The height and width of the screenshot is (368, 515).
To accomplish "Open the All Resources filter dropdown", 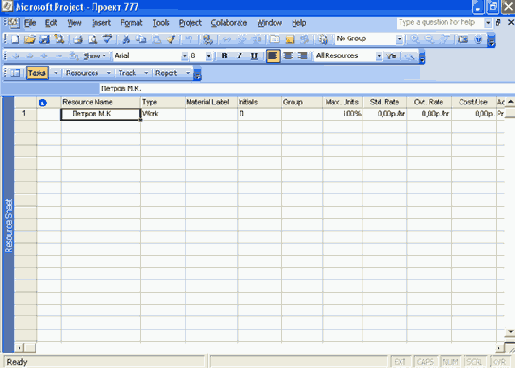I will coord(379,56).
